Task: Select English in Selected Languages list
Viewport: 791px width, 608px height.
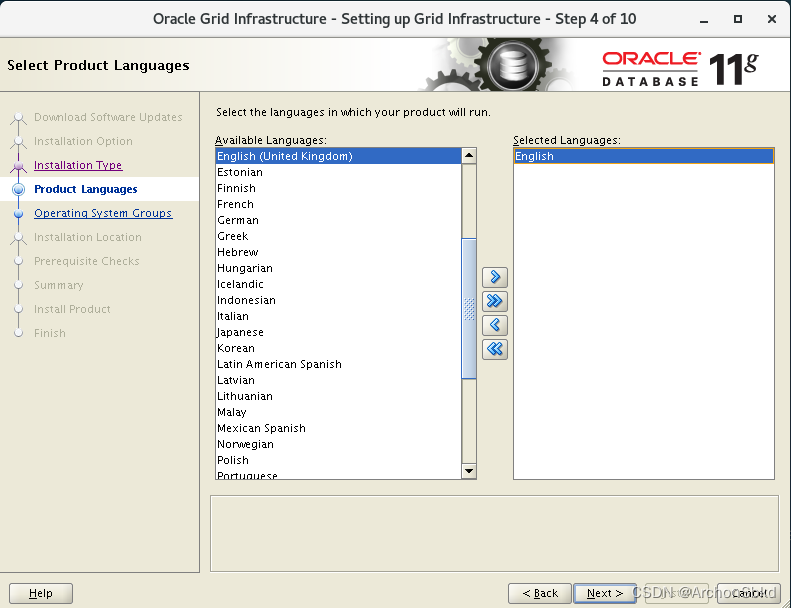Action: (x=644, y=156)
